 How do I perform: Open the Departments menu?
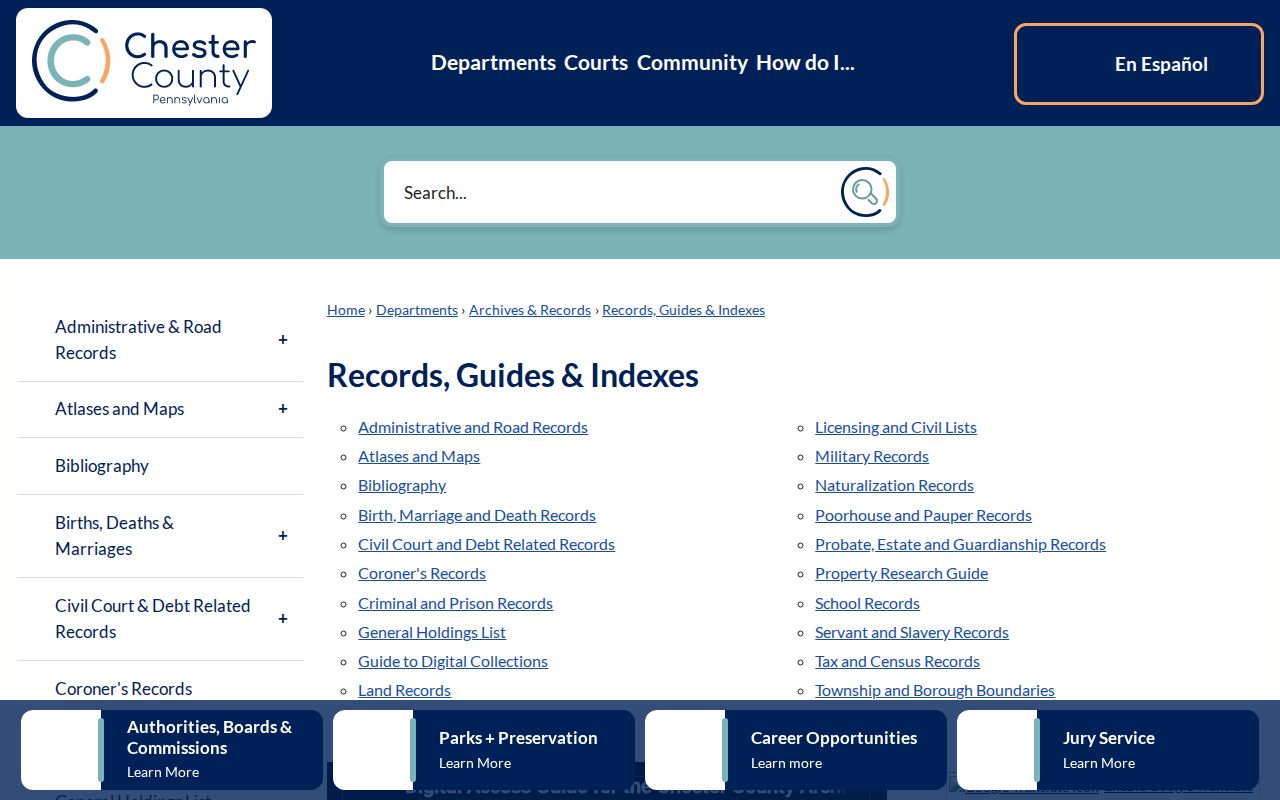tap(493, 63)
